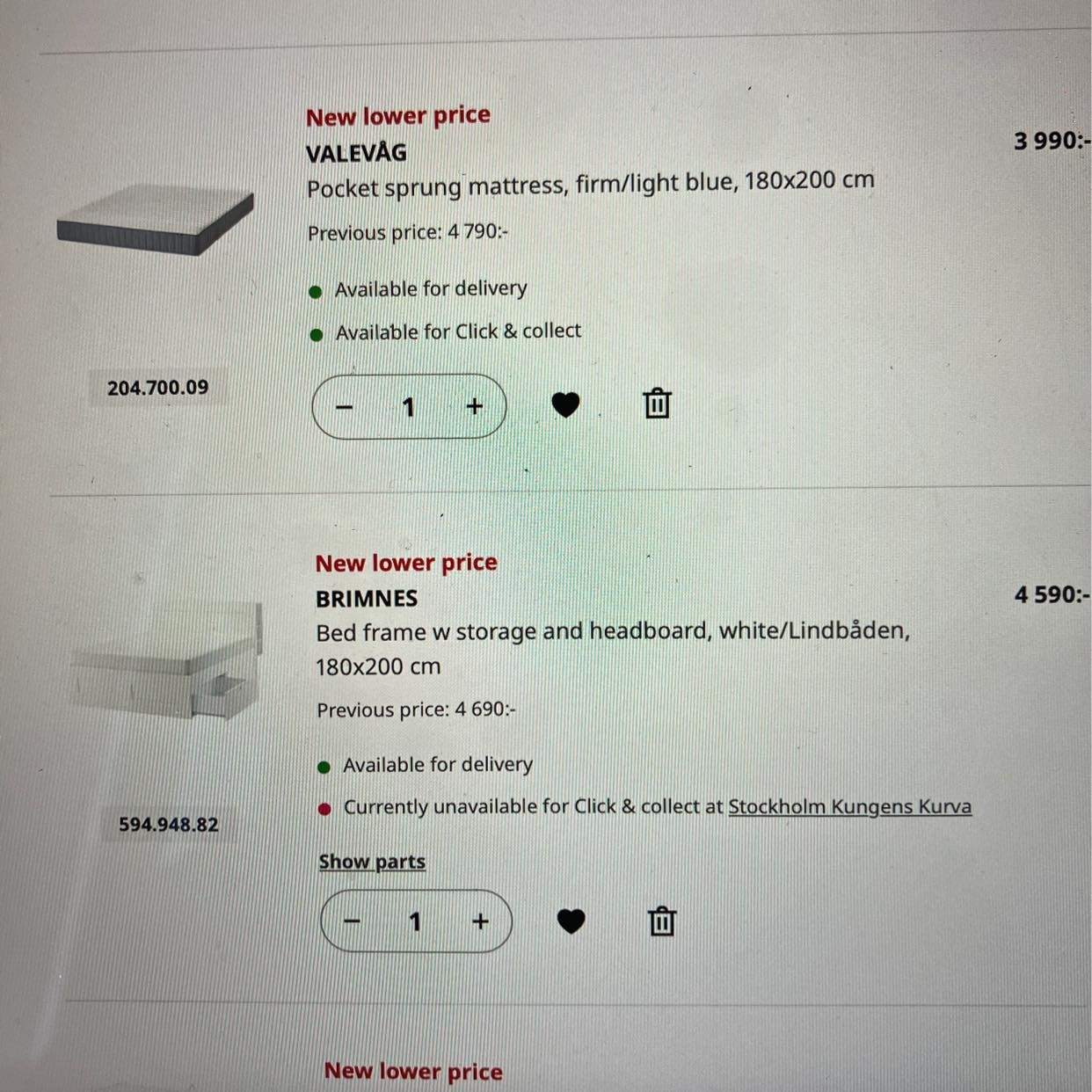The width and height of the screenshot is (1092, 1092).
Task: Open Pocket sprung mattress description text
Action: (590, 185)
